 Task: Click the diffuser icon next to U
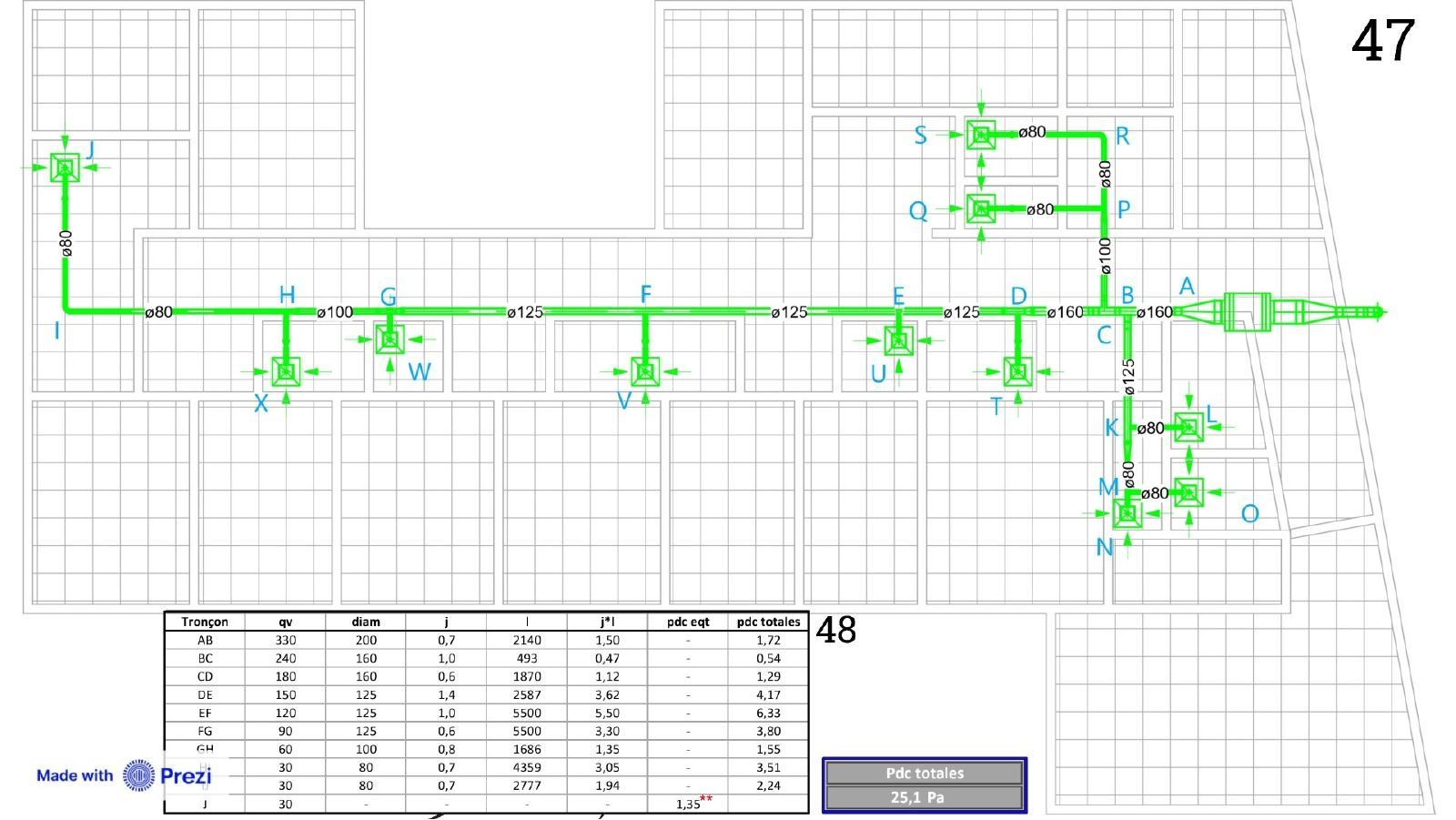pyautogui.click(x=899, y=341)
